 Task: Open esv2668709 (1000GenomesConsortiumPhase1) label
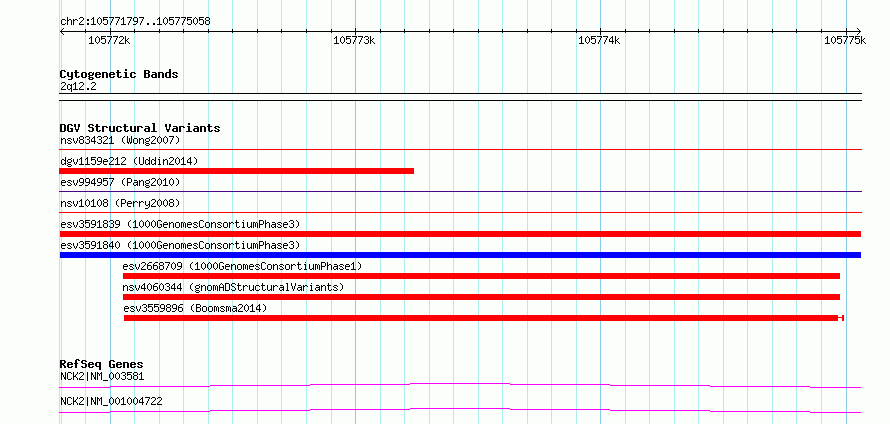point(242,266)
